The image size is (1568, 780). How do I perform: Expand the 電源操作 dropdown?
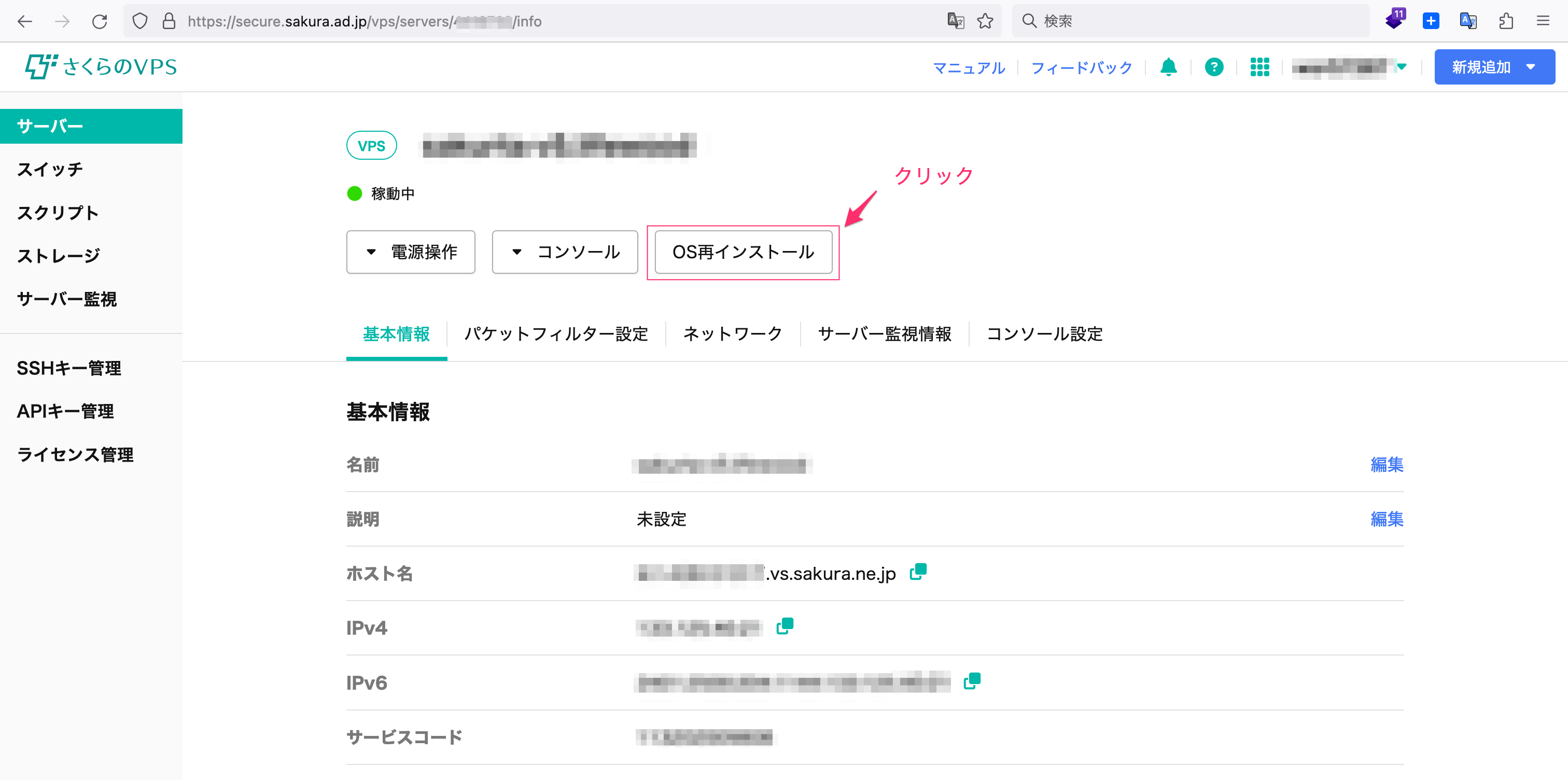point(411,252)
